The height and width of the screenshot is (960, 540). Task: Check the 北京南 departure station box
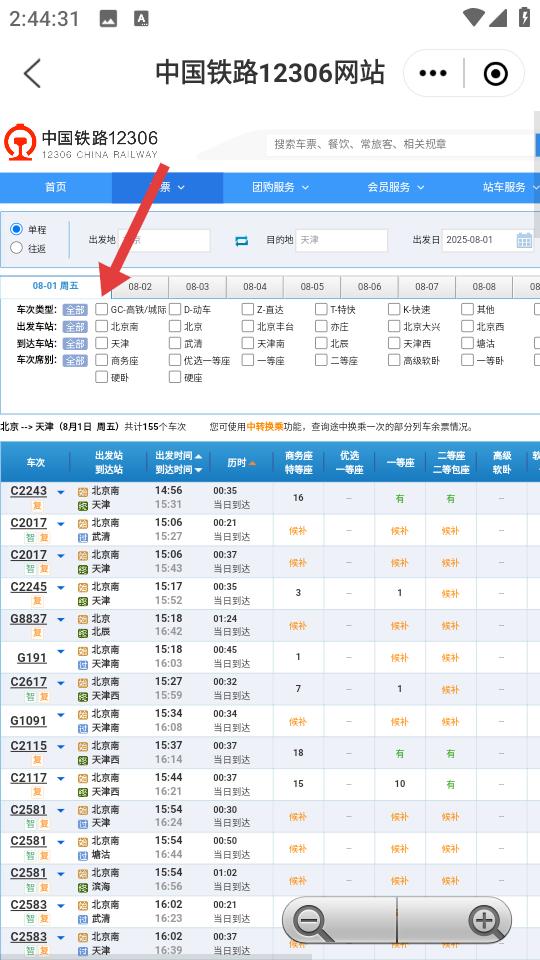tap(101, 326)
